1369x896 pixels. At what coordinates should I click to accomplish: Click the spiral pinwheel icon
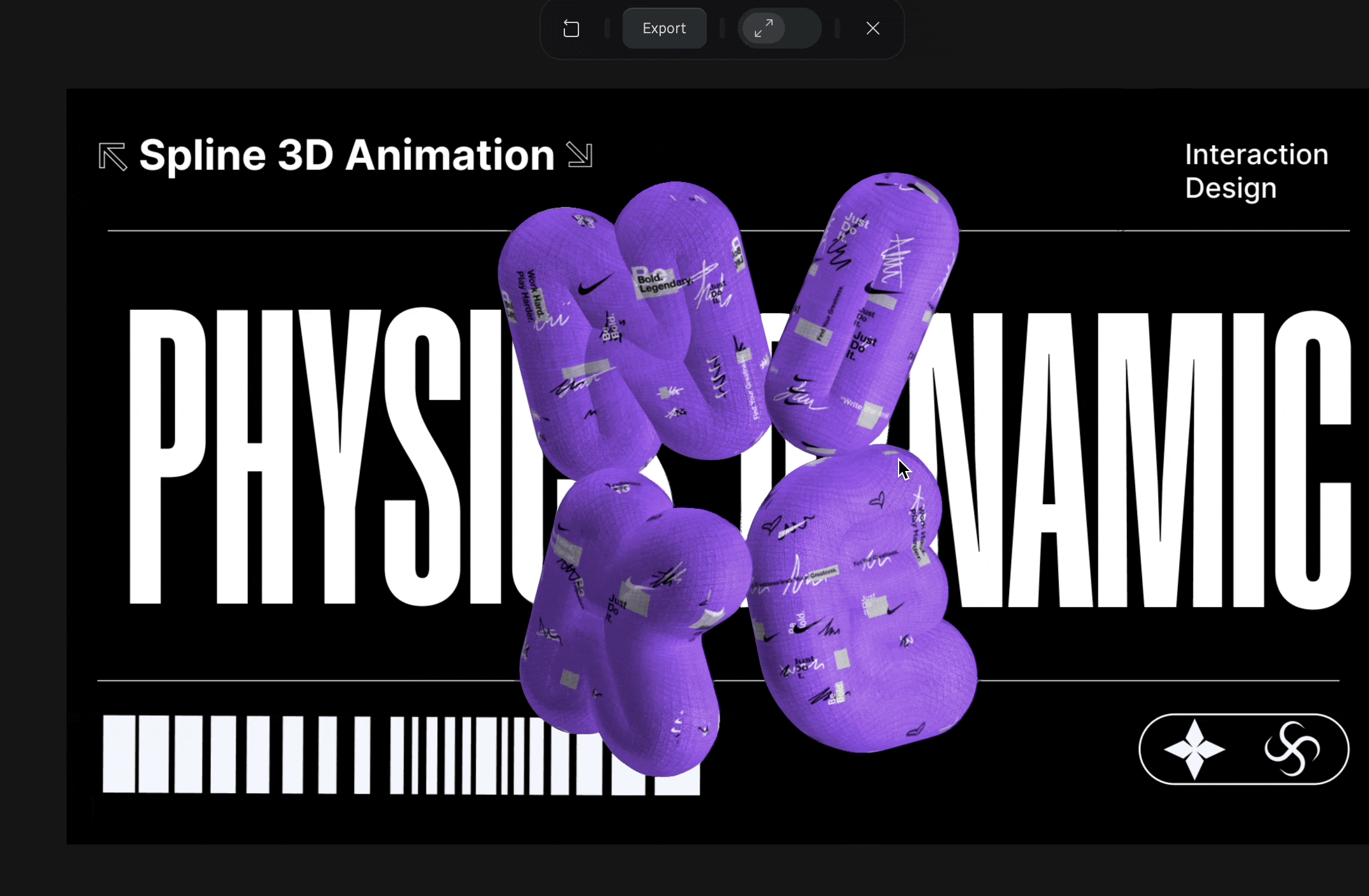pyautogui.click(x=1292, y=748)
